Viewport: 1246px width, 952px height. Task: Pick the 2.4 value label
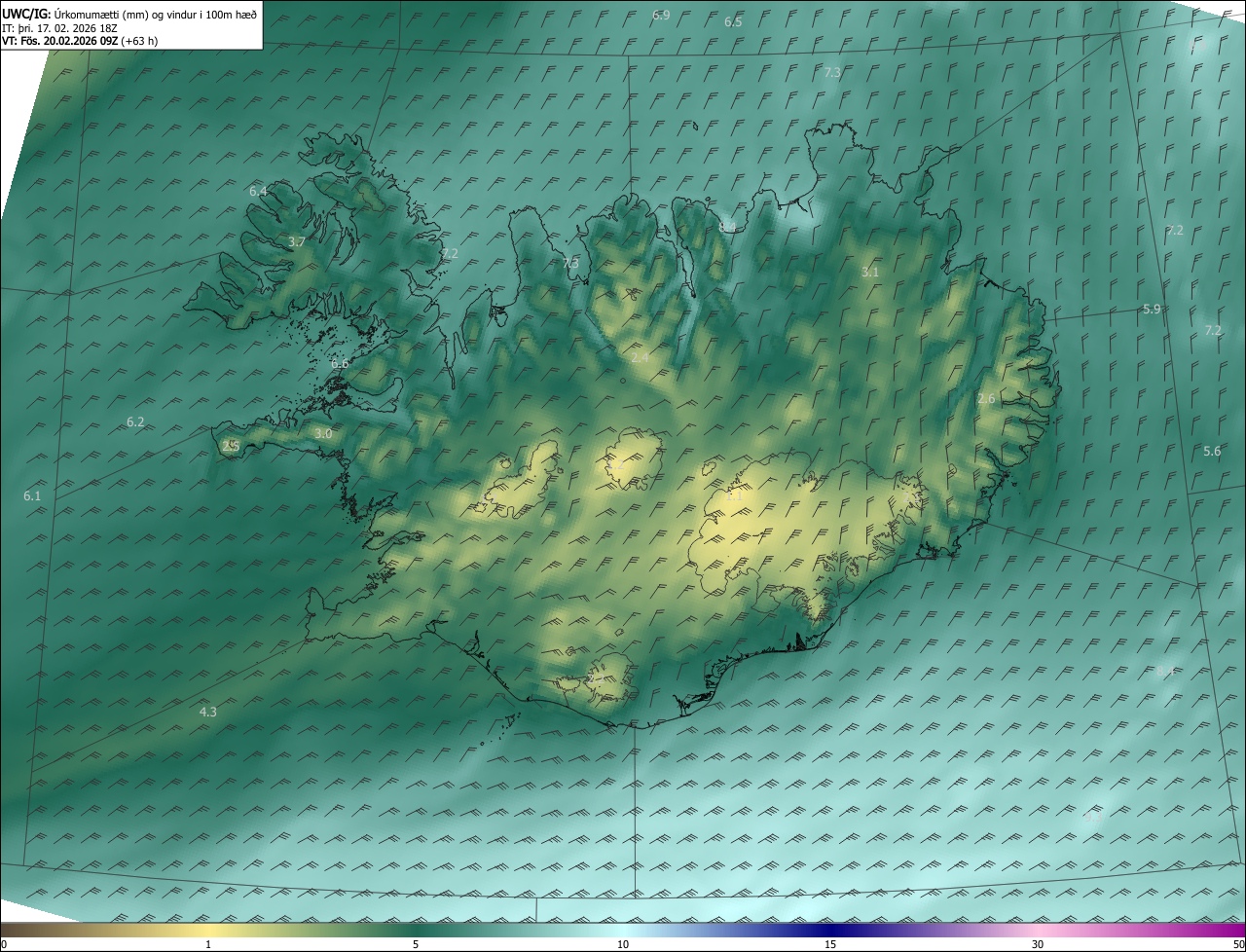[640, 357]
